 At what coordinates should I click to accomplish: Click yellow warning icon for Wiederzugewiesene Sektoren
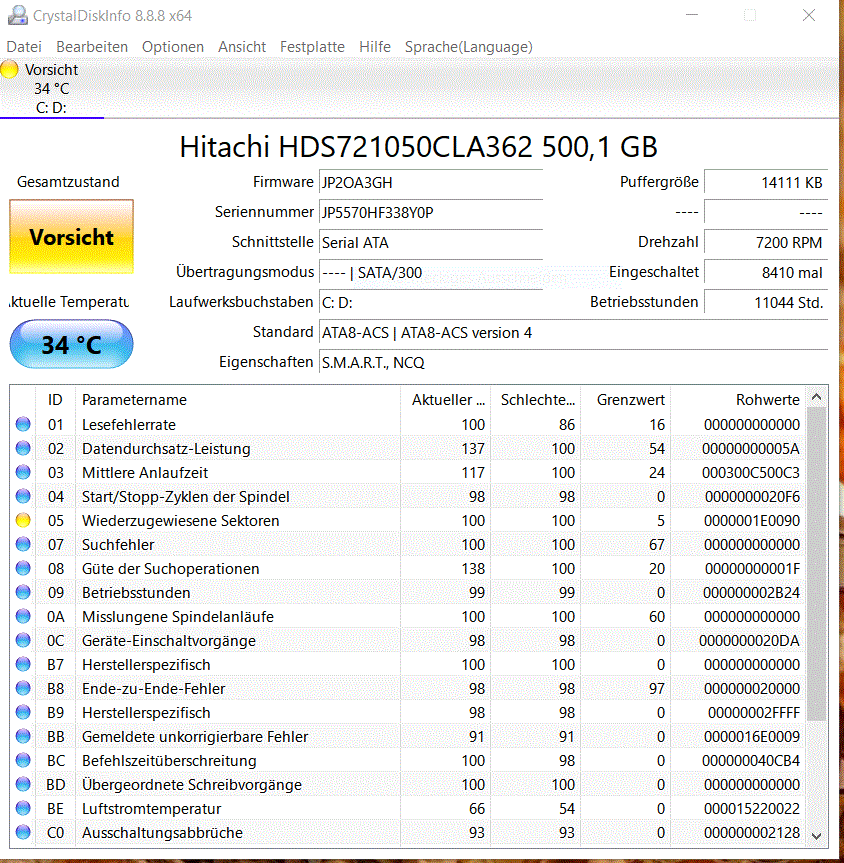click(x=23, y=520)
